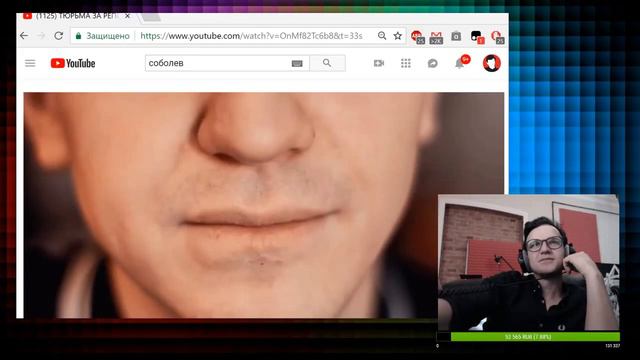Open the YouTube hamburger guide menu
Viewport: 640px width, 360px height.
[x=30, y=63]
